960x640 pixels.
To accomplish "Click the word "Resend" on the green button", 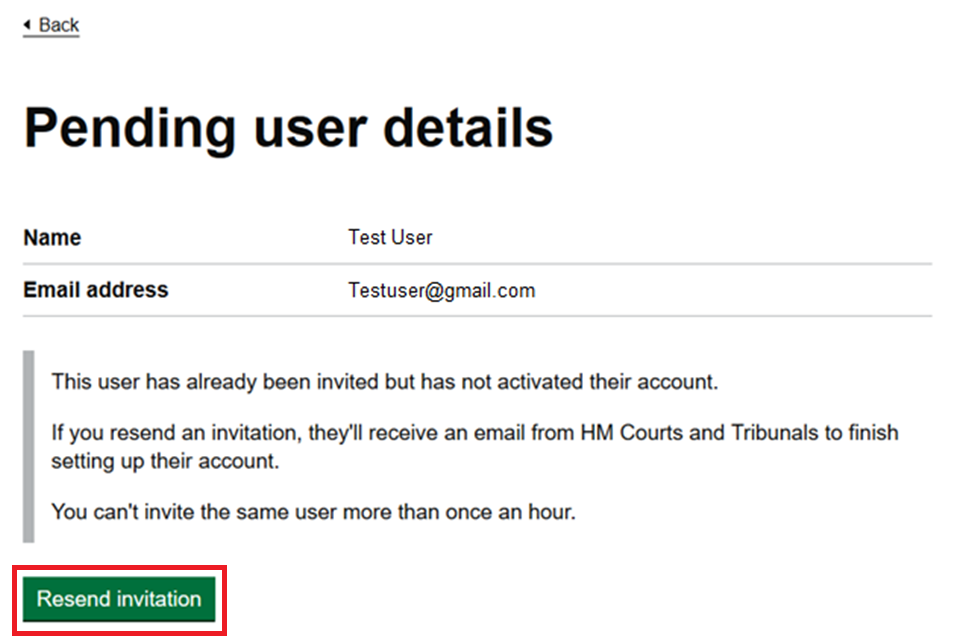I will (x=74, y=599).
